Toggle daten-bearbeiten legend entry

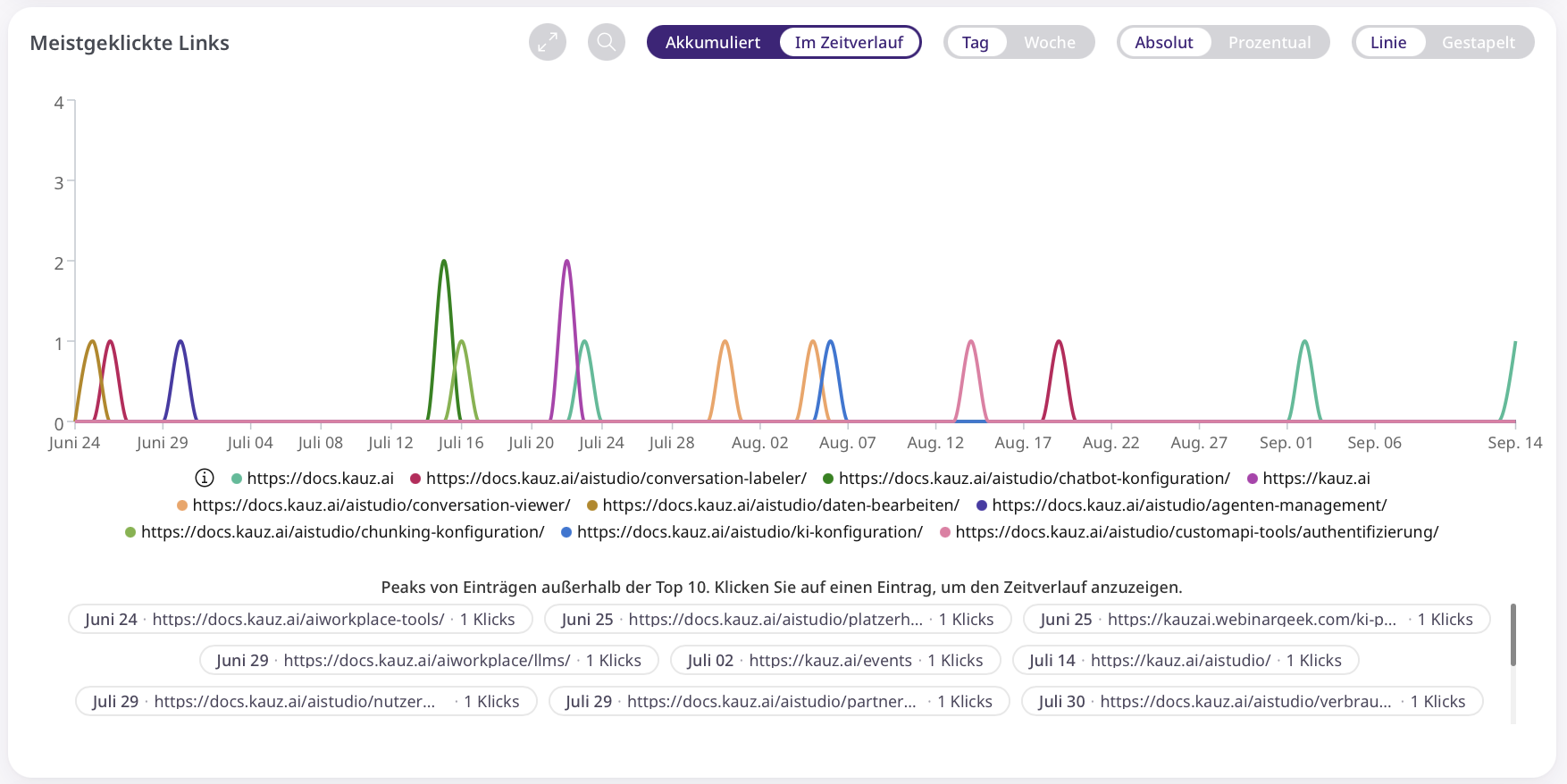coord(773,505)
